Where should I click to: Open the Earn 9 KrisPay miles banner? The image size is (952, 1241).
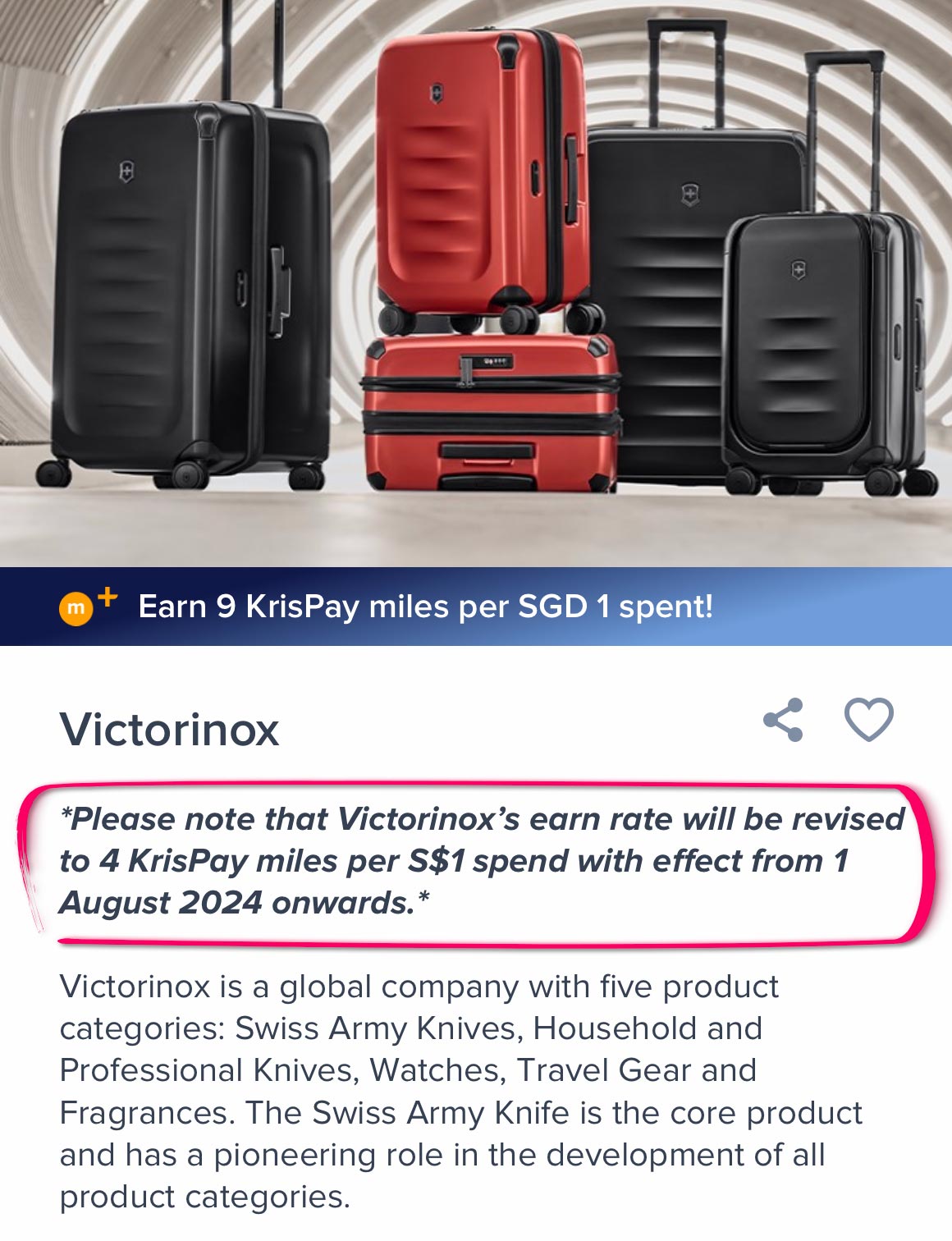pyautogui.click(x=476, y=607)
